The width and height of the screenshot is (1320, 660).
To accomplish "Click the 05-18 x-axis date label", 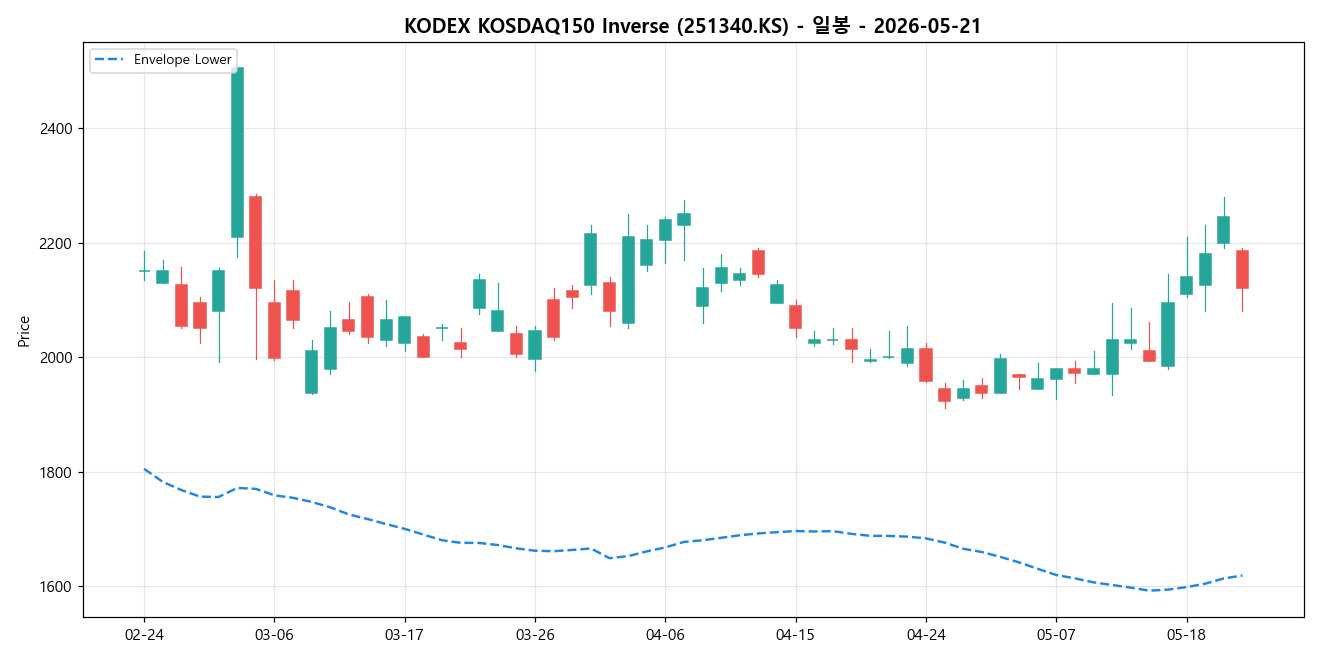I will coord(1186,635).
